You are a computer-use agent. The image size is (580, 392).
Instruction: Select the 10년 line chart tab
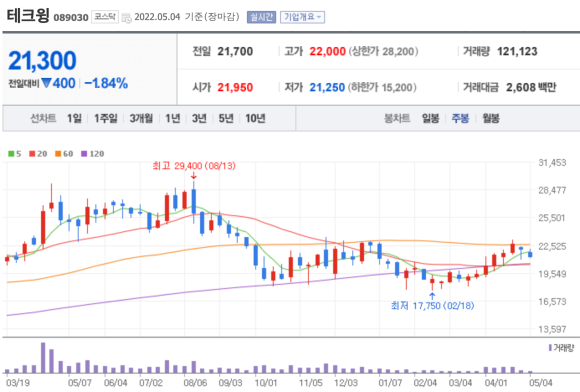click(x=255, y=118)
